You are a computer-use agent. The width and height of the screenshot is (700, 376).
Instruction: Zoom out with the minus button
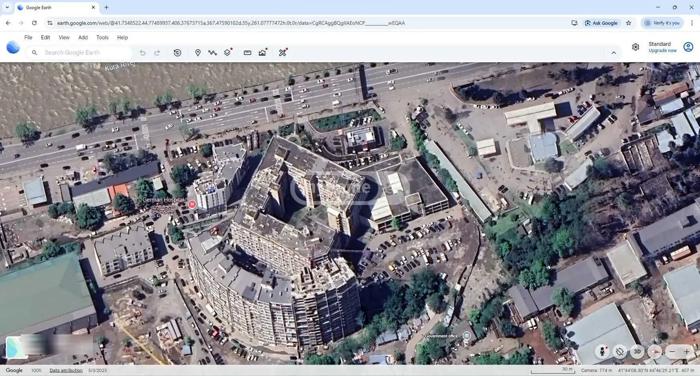[672, 351]
